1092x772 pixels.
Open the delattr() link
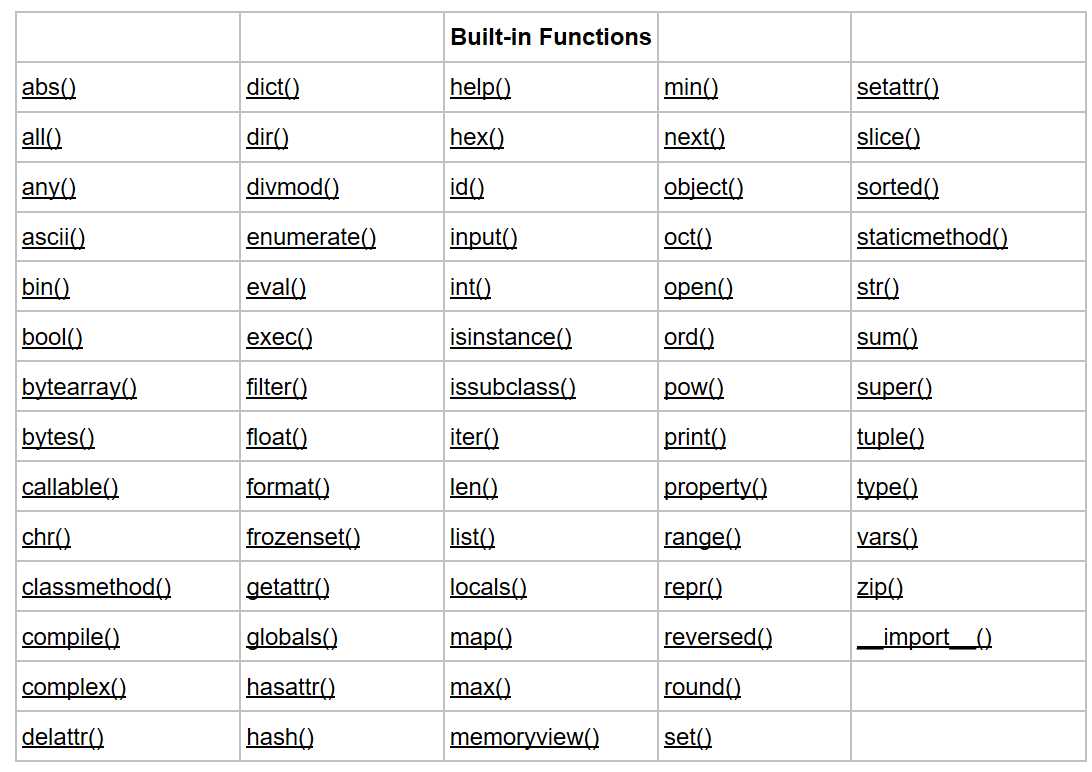63,738
